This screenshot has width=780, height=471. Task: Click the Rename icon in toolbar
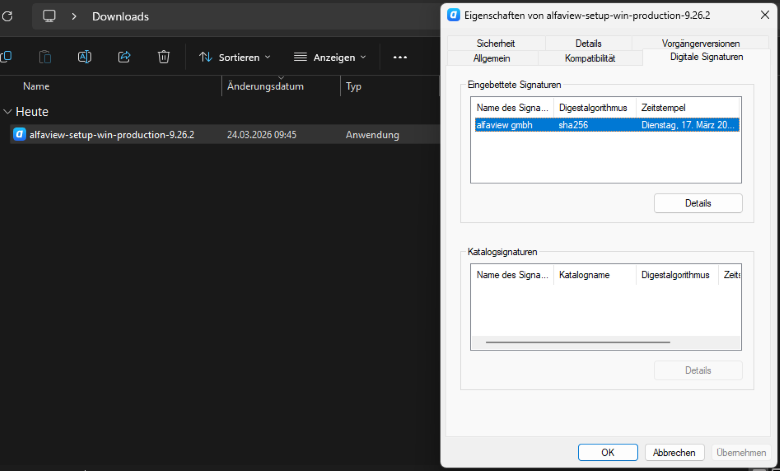click(x=85, y=57)
